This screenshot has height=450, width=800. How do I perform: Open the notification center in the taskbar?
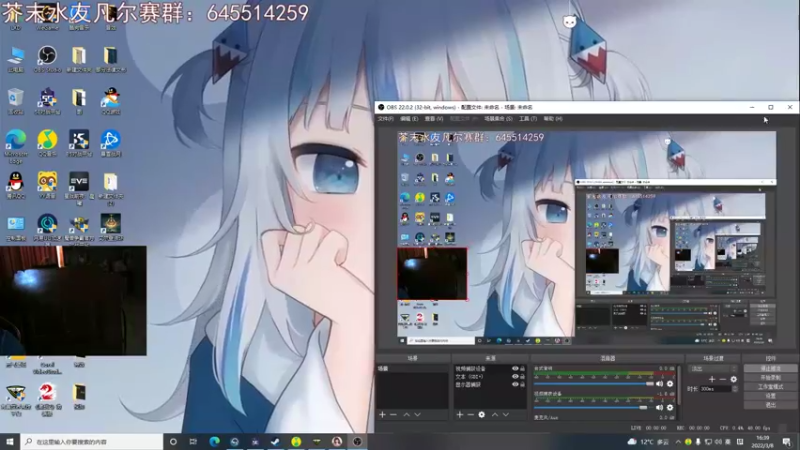(787, 442)
